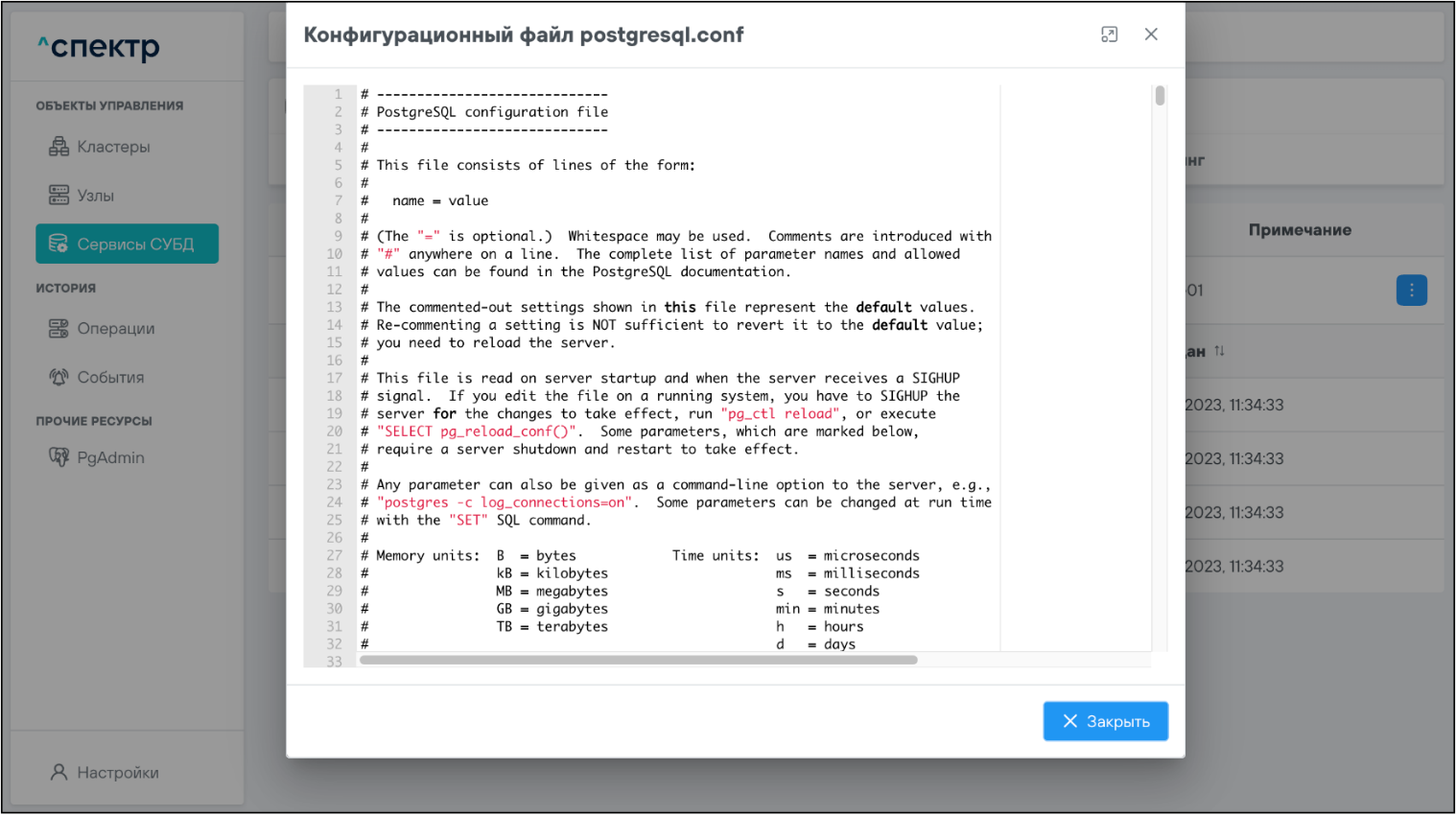Click the спектр logo
The width and height of the screenshot is (1456, 816).
pos(99,47)
